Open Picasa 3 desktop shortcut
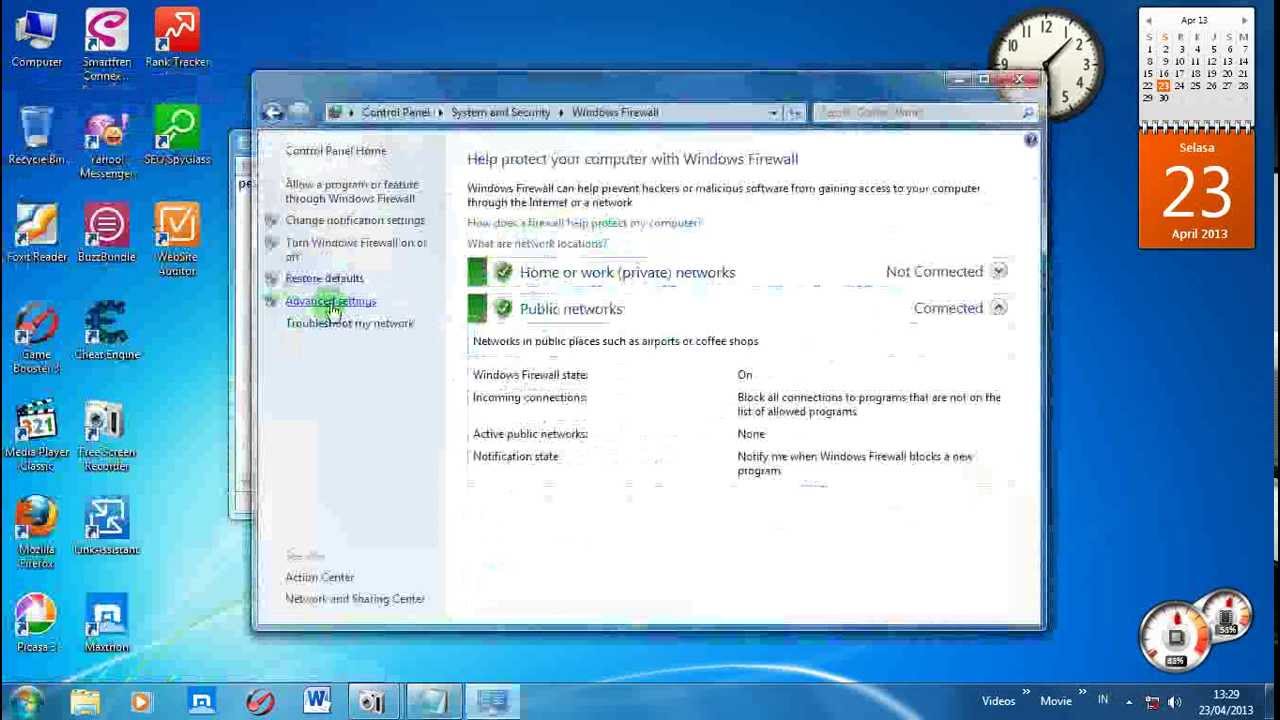Image resolution: width=1280 pixels, height=720 pixels. [36, 623]
